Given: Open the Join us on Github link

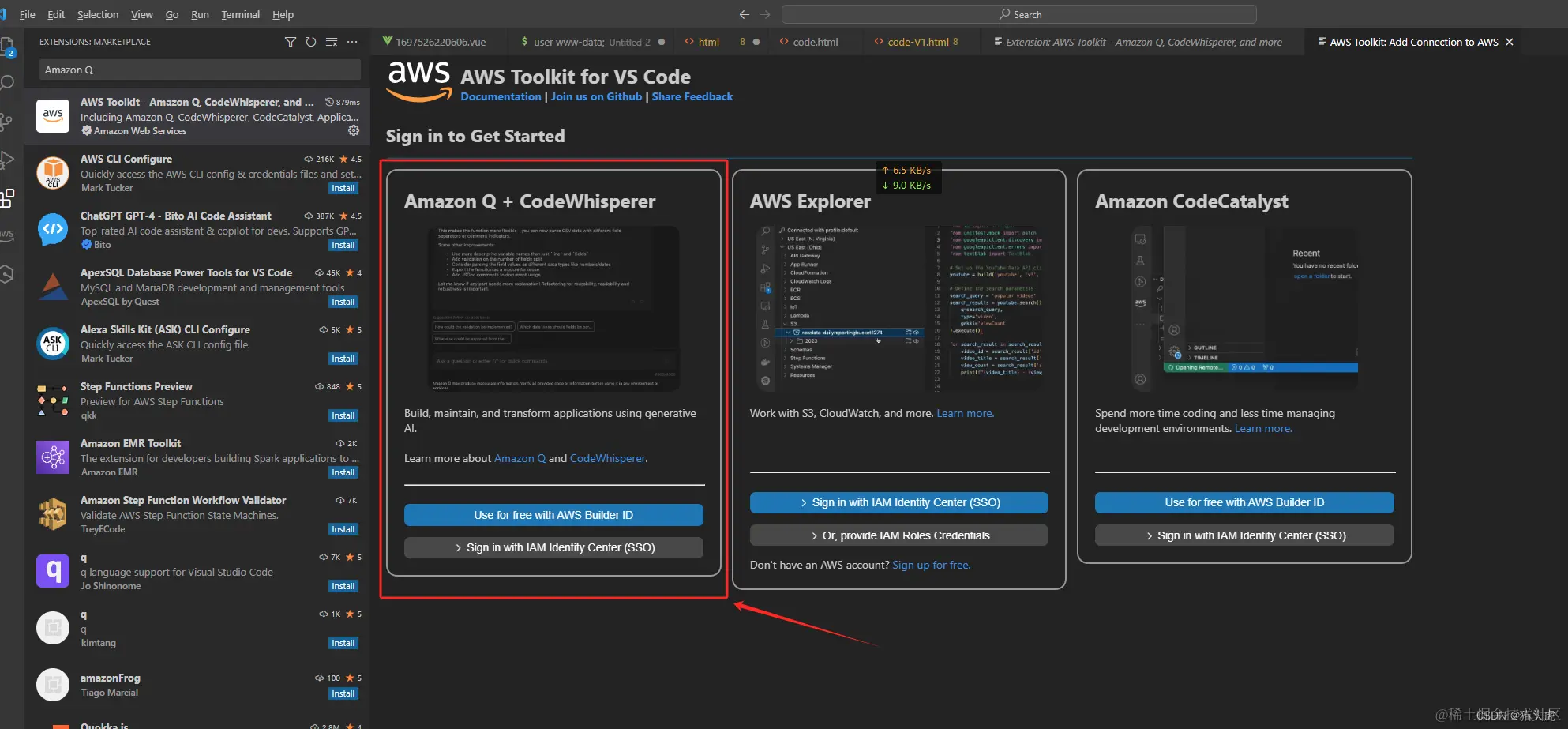Looking at the screenshot, I should click(x=596, y=96).
